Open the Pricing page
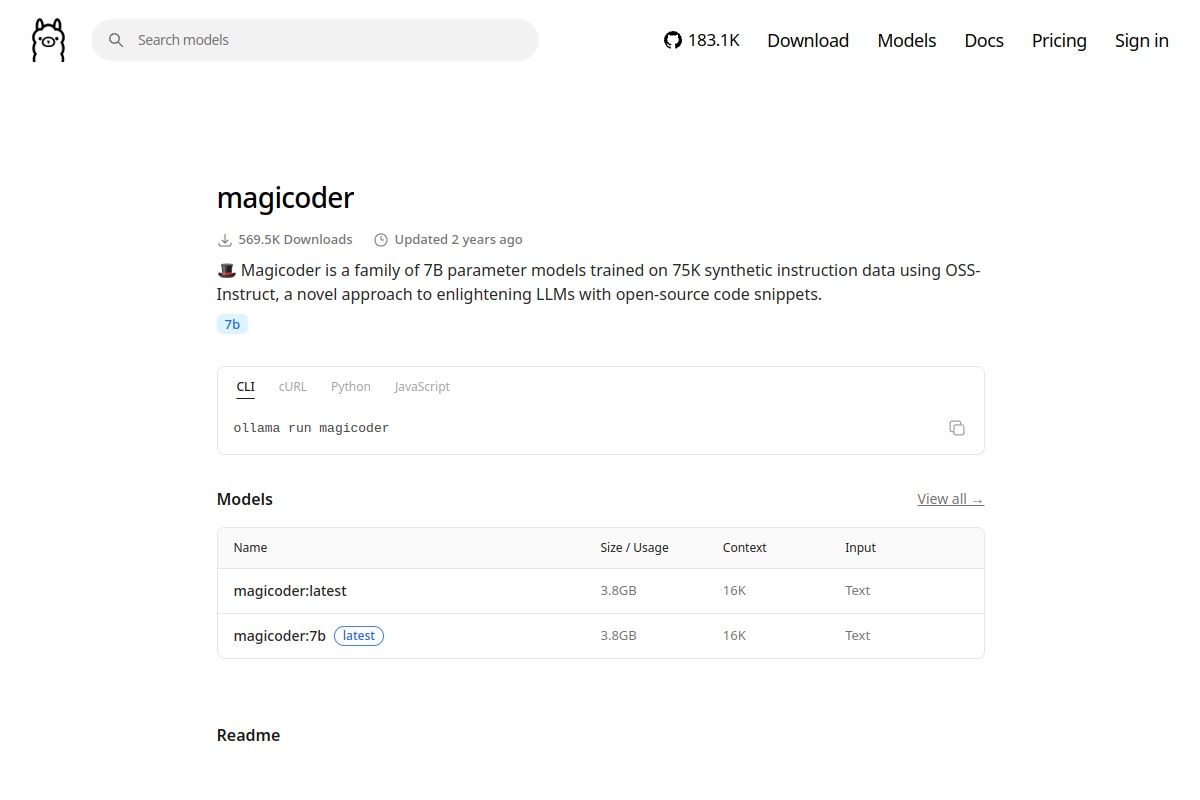Image resolution: width=1200 pixels, height=800 pixels. pos(1059,40)
